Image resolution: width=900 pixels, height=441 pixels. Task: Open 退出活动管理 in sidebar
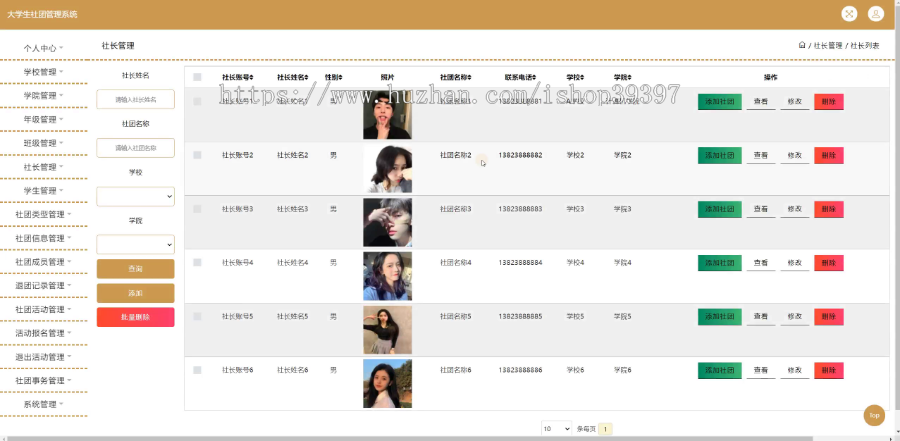[x=44, y=357]
